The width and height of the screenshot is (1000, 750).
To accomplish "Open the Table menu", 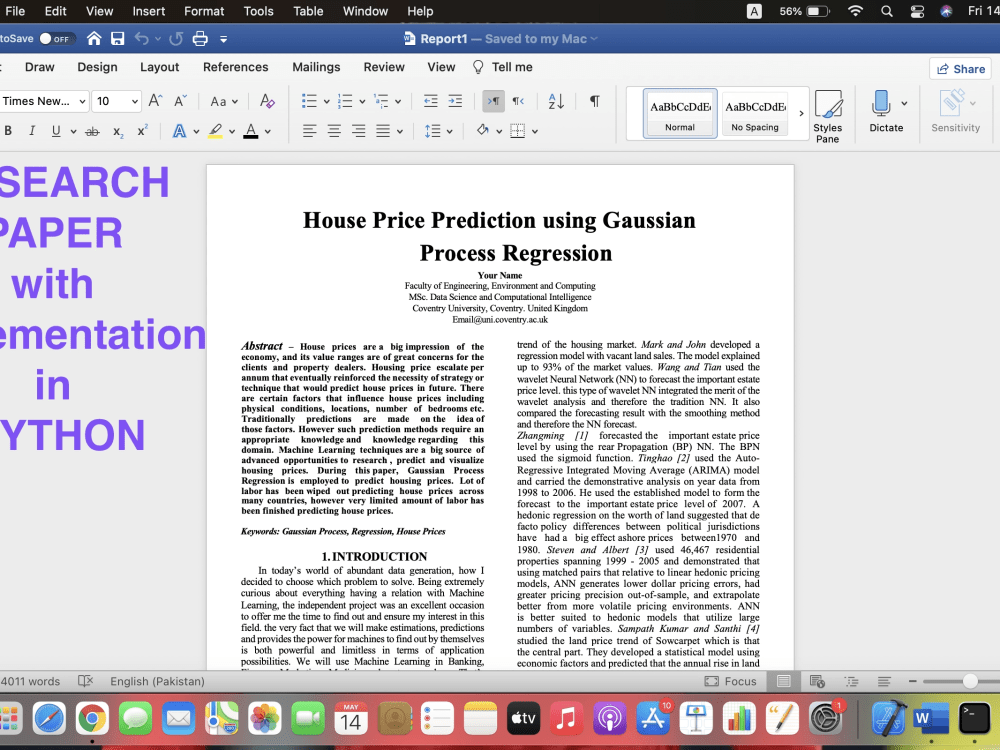I will 308,11.
